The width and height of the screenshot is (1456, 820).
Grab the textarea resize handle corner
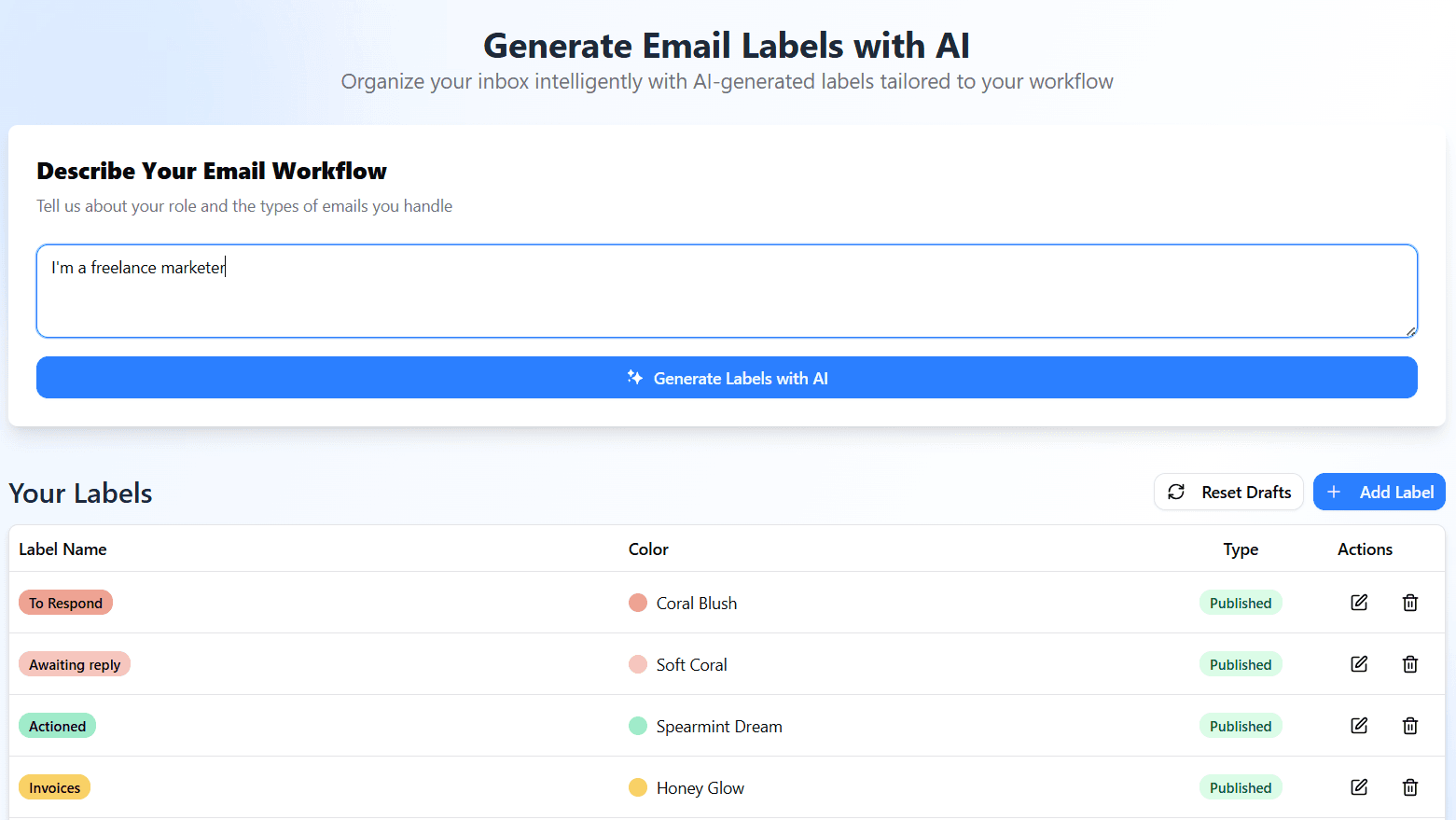click(1411, 331)
